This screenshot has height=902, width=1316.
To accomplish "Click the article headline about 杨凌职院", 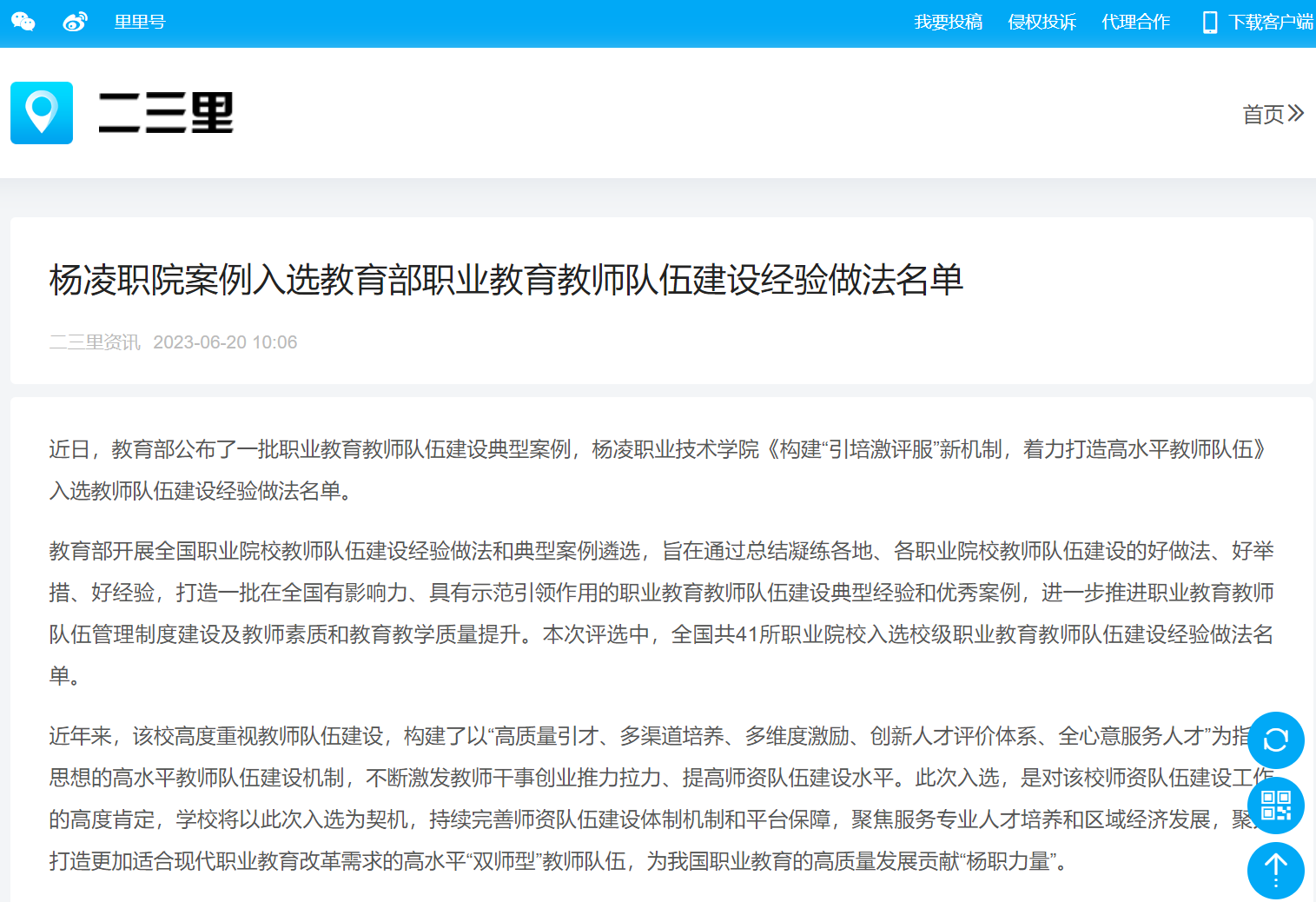I will [x=506, y=280].
